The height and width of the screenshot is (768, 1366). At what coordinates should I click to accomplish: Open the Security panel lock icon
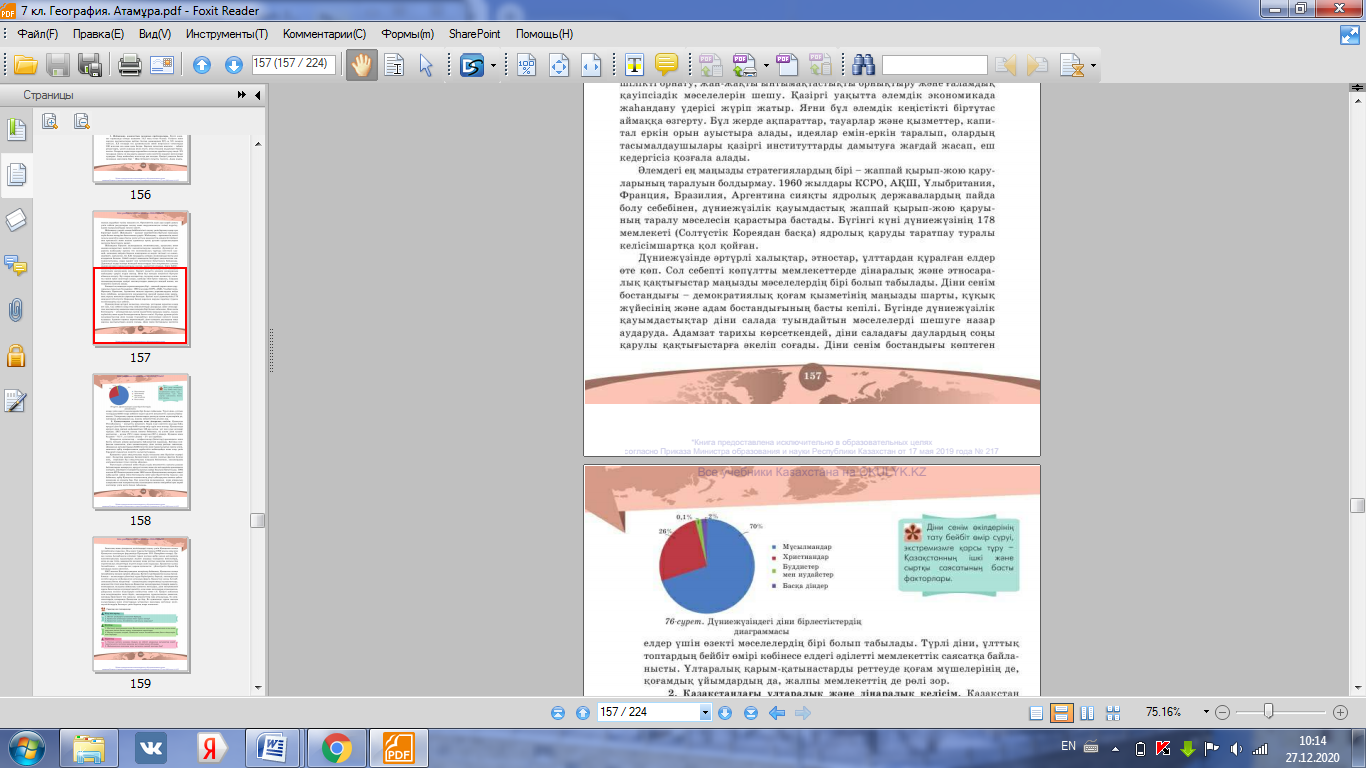point(16,355)
